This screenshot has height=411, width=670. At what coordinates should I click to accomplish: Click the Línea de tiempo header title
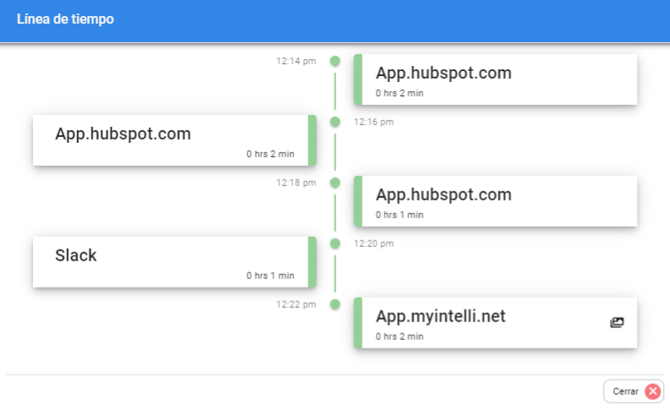pyautogui.click(x=65, y=20)
